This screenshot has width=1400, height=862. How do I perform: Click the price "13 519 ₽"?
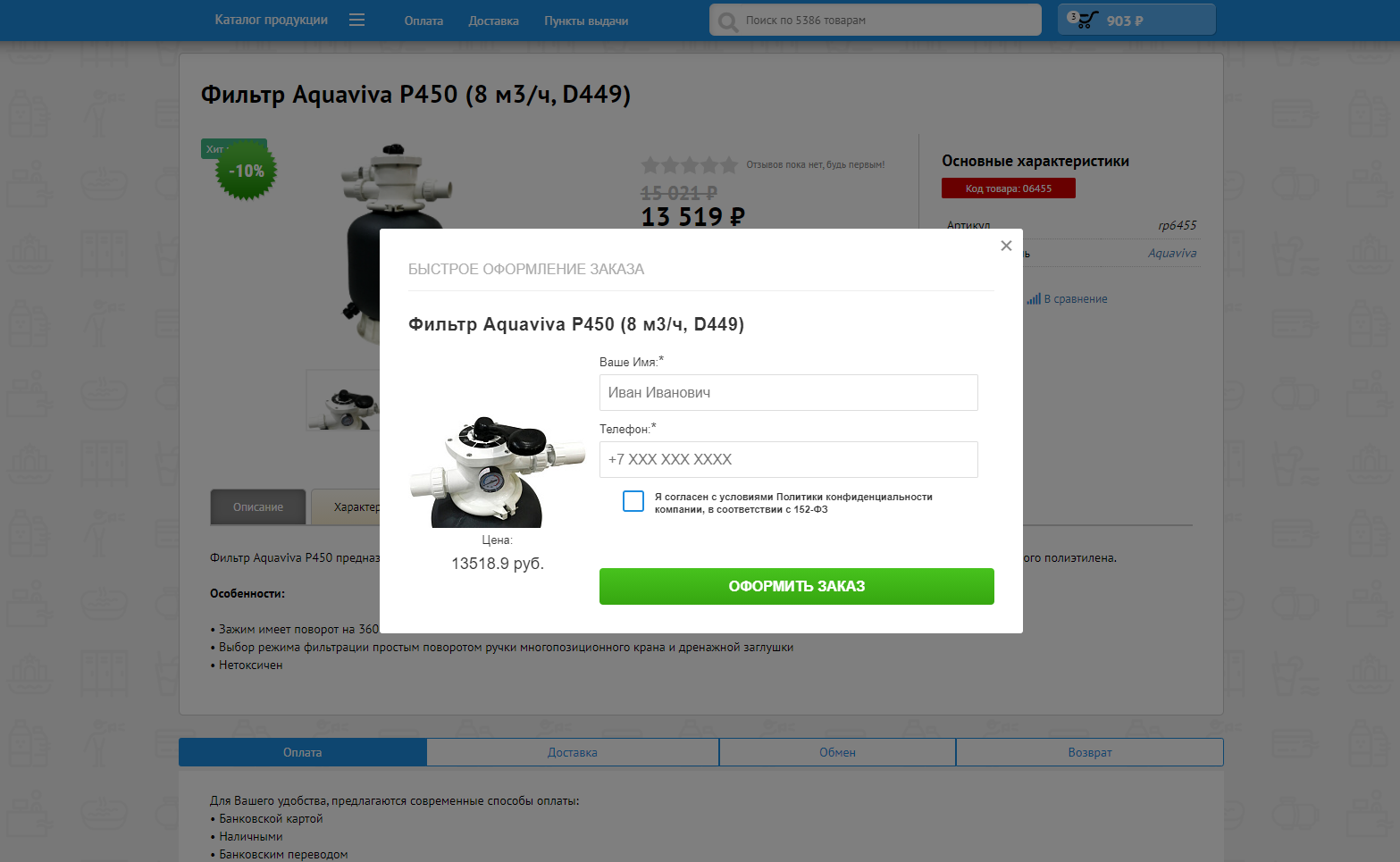click(693, 217)
